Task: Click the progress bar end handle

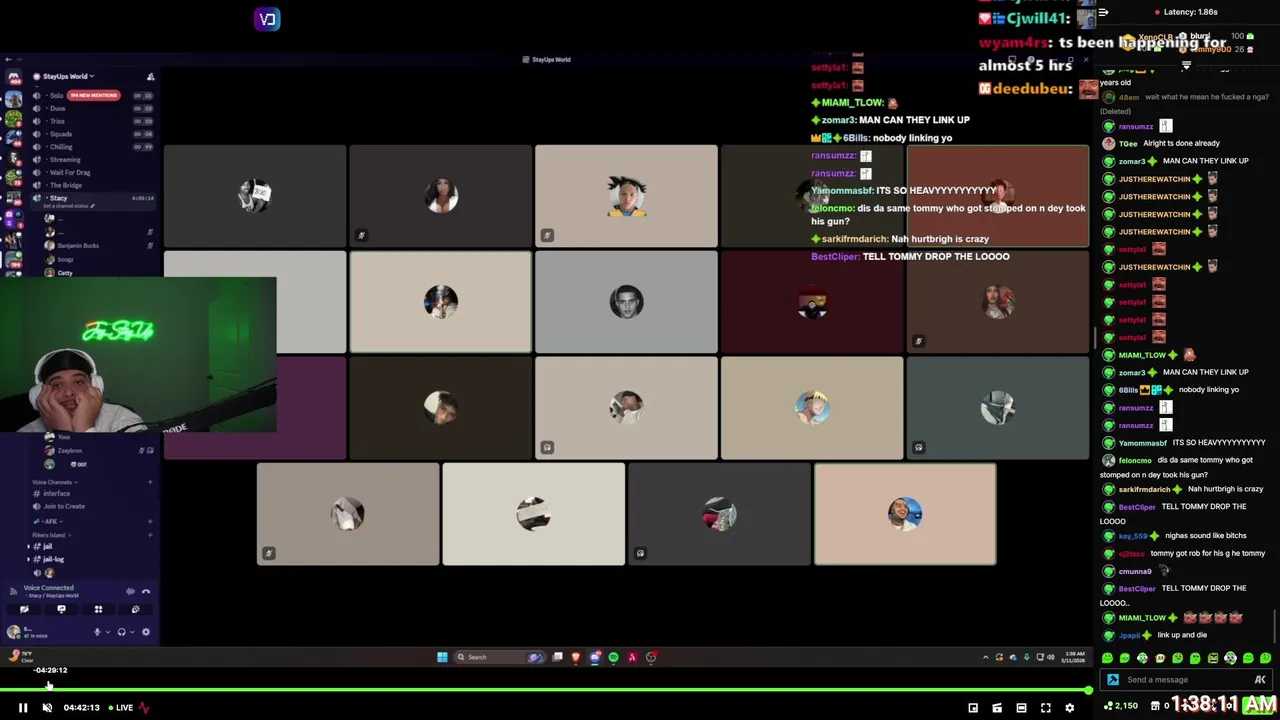Action: point(1087,690)
